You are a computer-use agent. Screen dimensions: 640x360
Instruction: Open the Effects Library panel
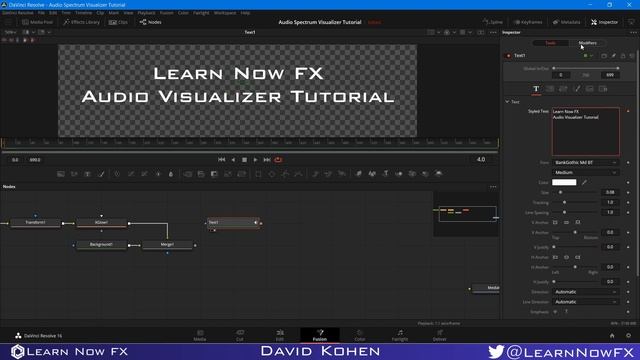pyautogui.click(x=82, y=22)
